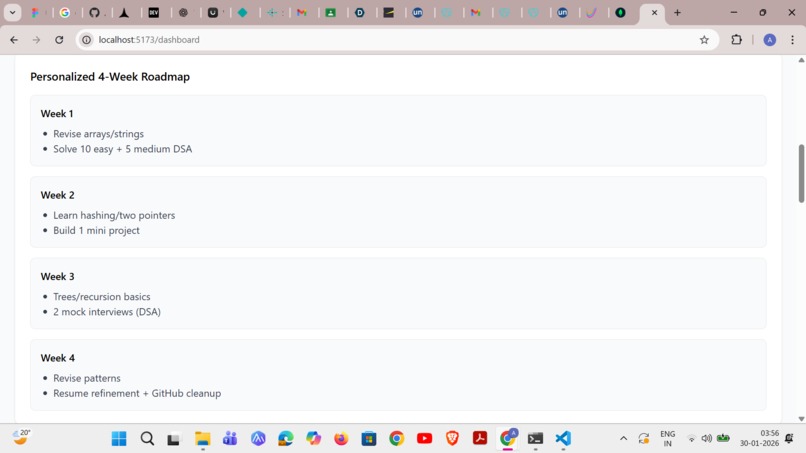Go forward to the next page
The height and width of the screenshot is (453, 806).
(36, 40)
